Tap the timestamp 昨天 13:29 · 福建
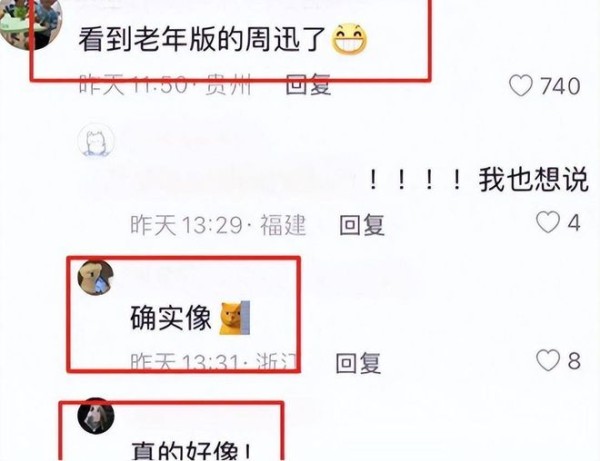This screenshot has width=600, height=461. click(218, 225)
